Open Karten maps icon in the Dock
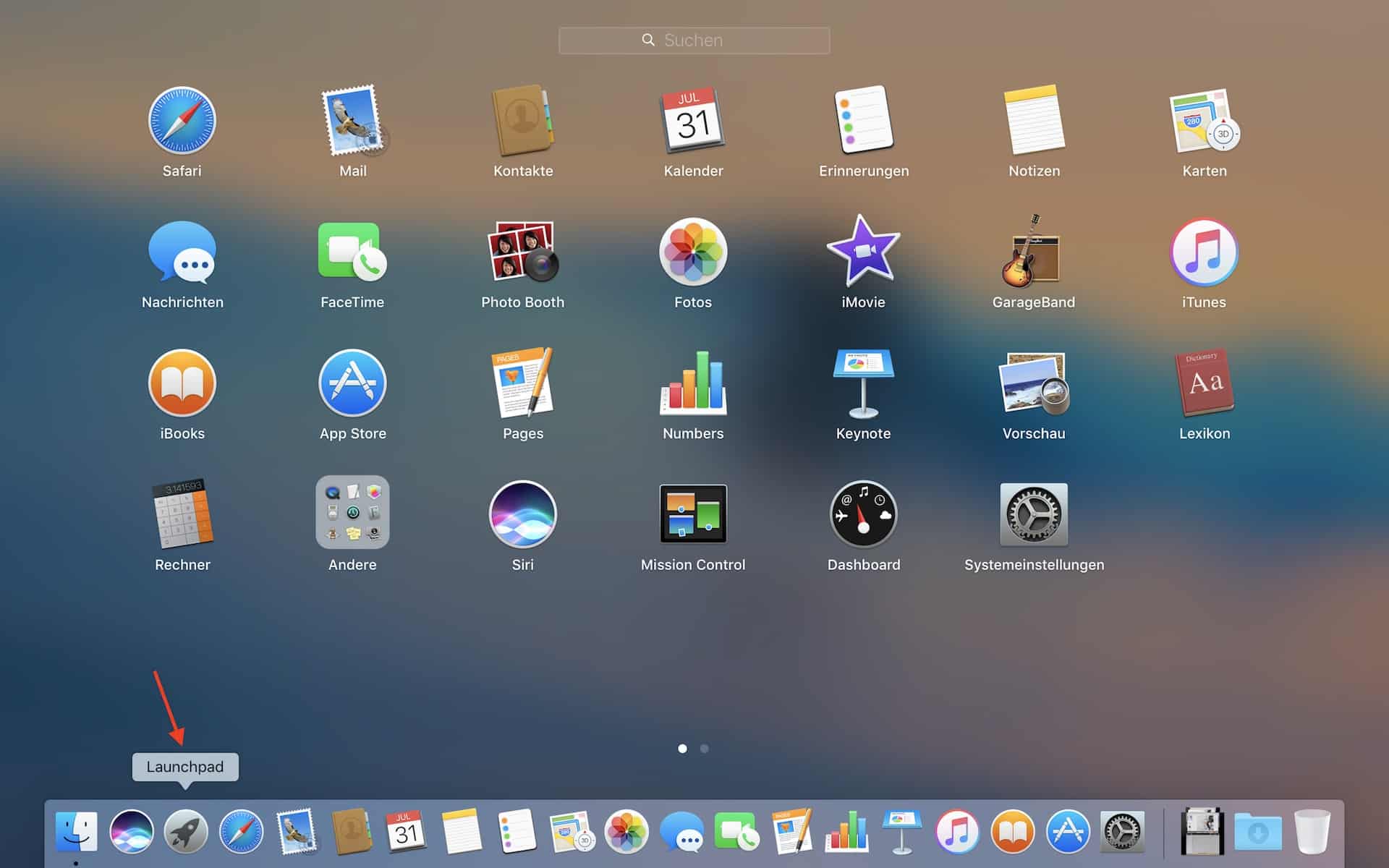The image size is (1389, 868). [x=572, y=832]
